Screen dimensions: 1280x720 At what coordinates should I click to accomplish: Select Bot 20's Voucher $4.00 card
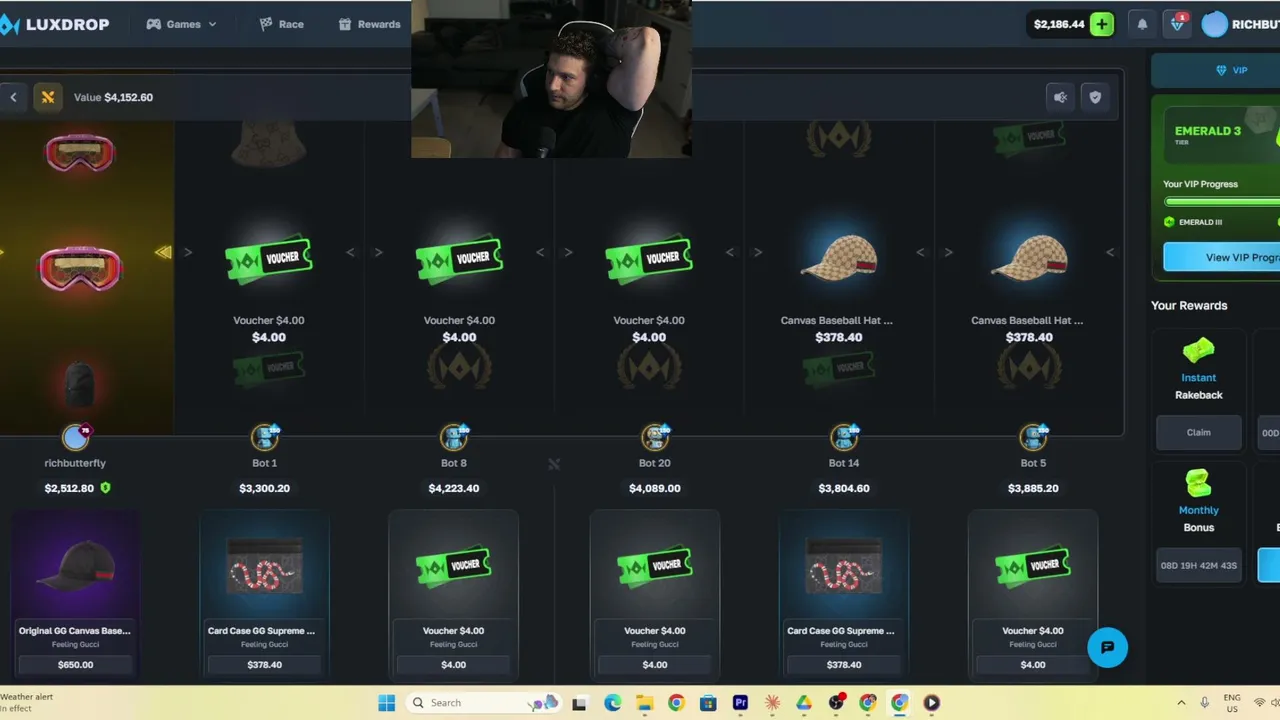pos(655,595)
